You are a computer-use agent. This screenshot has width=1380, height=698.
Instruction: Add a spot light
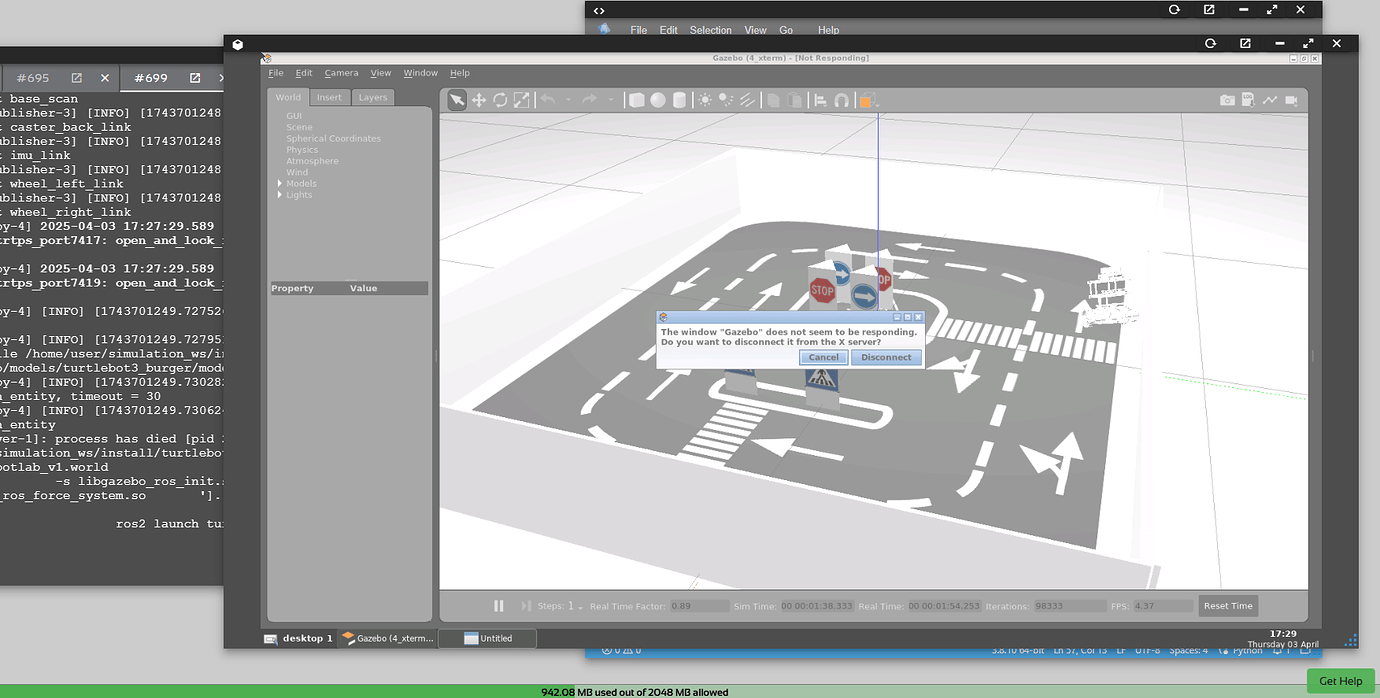point(726,100)
